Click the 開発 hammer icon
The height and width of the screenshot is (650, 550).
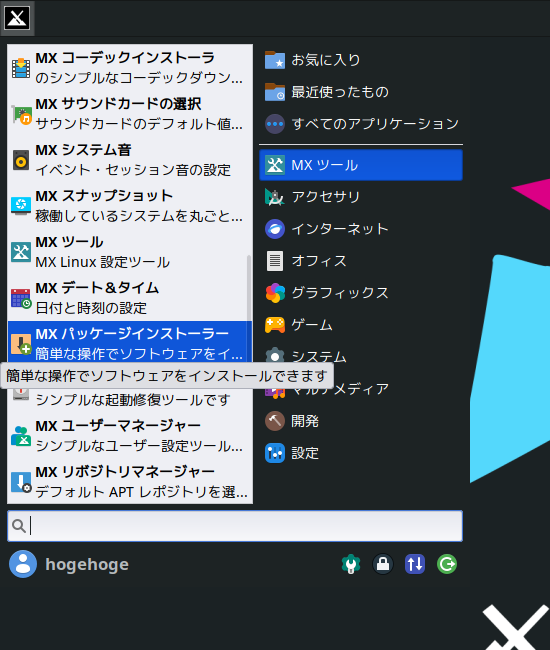click(275, 421)
